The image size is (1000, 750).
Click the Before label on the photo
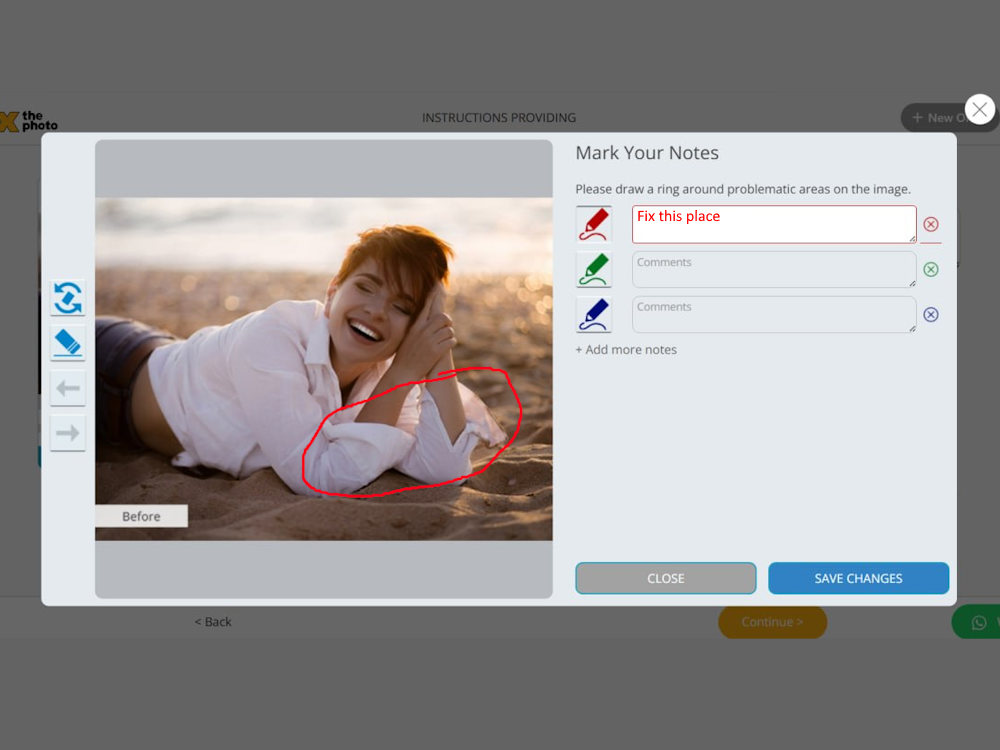coord(141,517)
